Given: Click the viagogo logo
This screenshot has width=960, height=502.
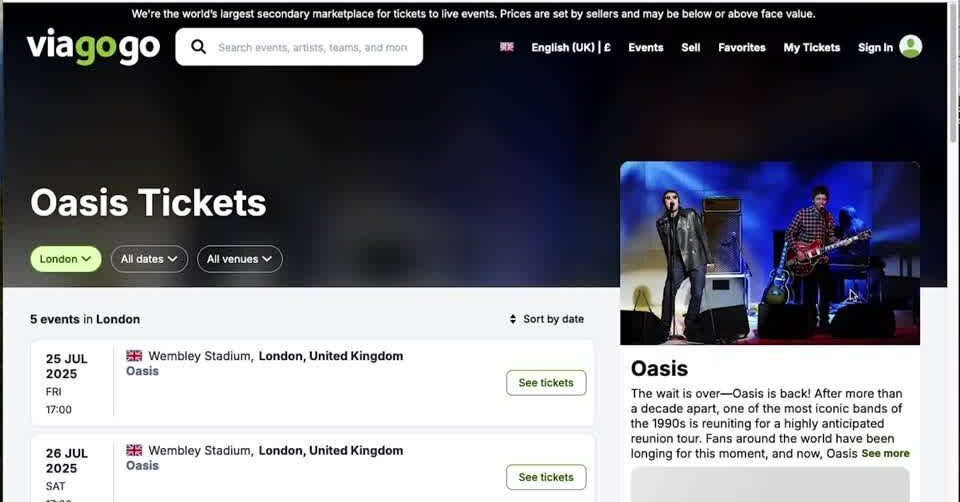Looking at the screenshot, I should (93, 47).
